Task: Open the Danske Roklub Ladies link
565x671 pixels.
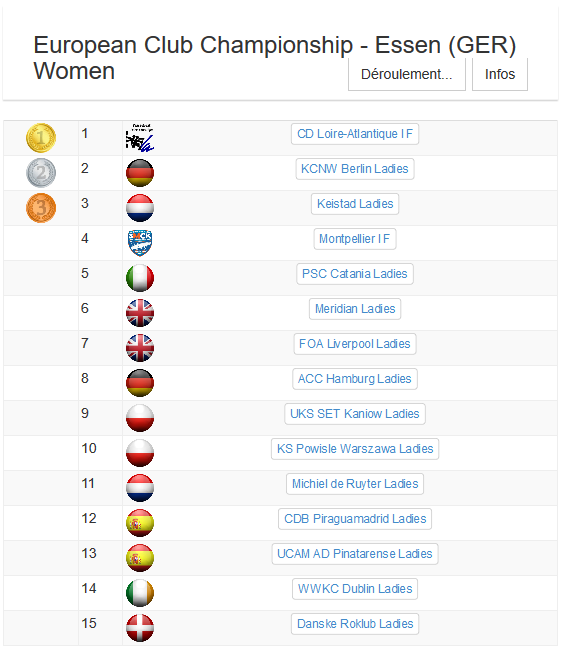Action: [x=355, y=624]
